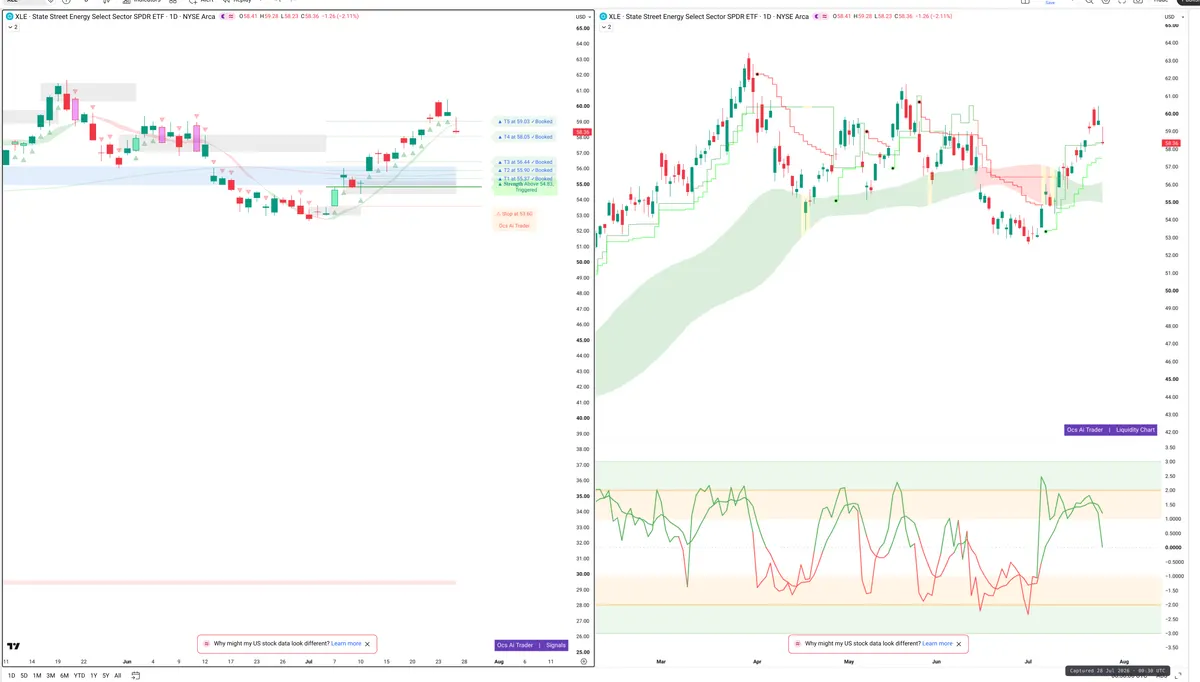Click Strength Above 54.83 Triggered label
The height and width of the screenshot is (682, 1200).
[x=526, y=187]
